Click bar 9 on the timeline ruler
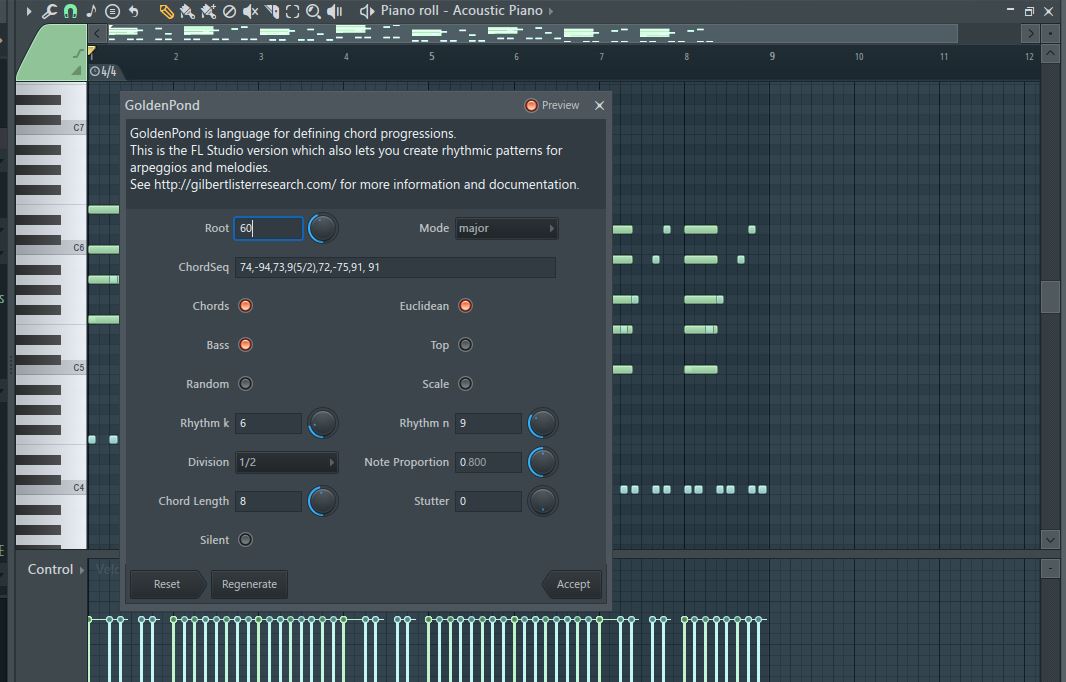 pyautogui.click(x=772, y=56)
